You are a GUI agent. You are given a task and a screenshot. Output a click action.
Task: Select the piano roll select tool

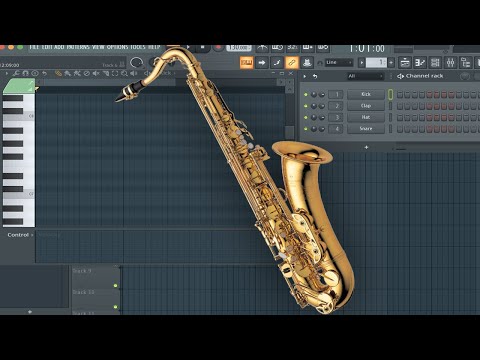click(x=115, y=73)
